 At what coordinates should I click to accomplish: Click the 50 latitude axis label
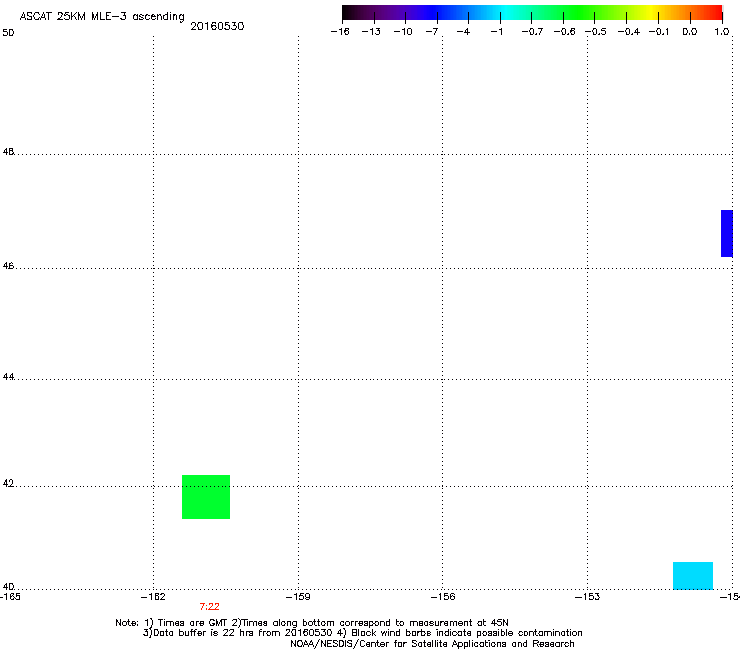(x=8, y=33)
